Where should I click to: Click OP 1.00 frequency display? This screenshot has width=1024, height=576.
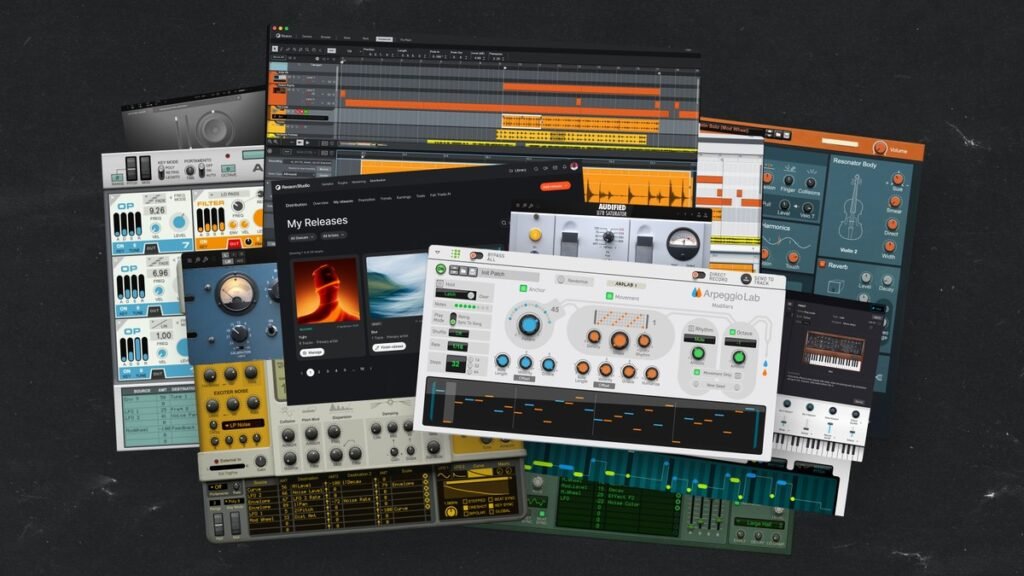pos(163,336)
